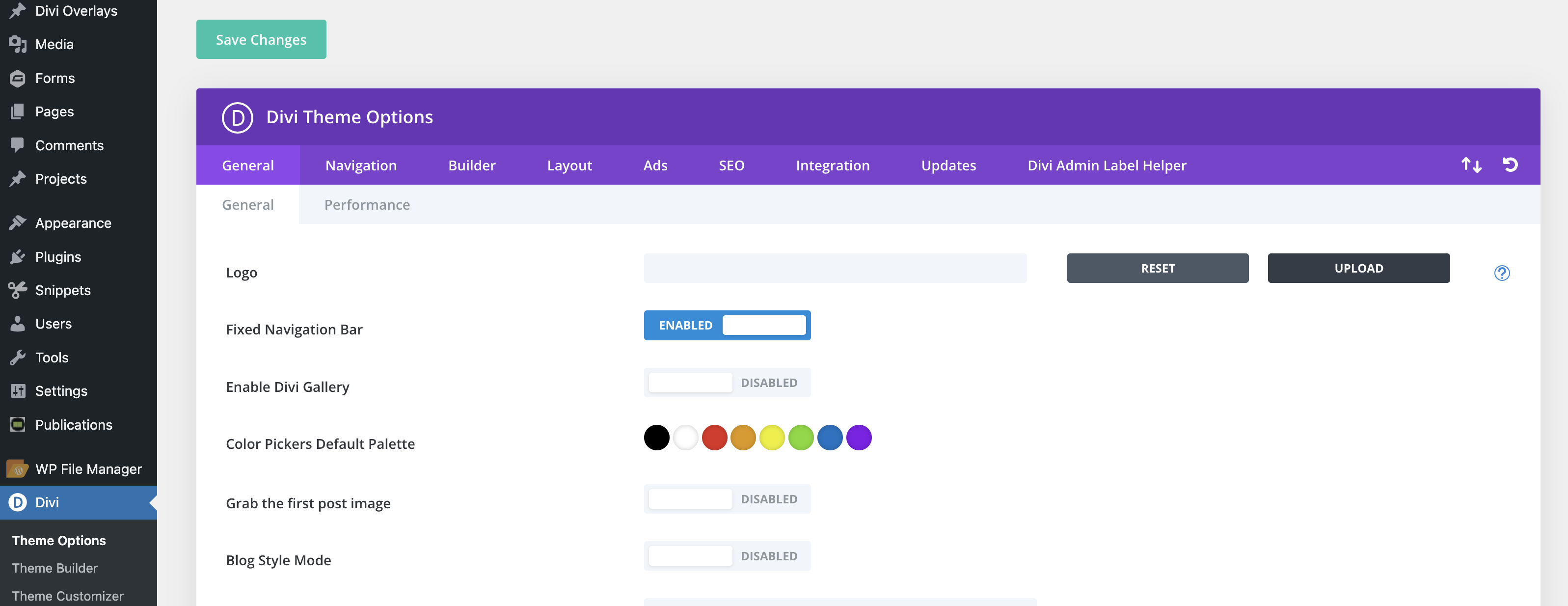Image resolution: width=1568 pixels, height=606 pixels.
Task: Expand the Settings menu
Action: pos(61,390)
